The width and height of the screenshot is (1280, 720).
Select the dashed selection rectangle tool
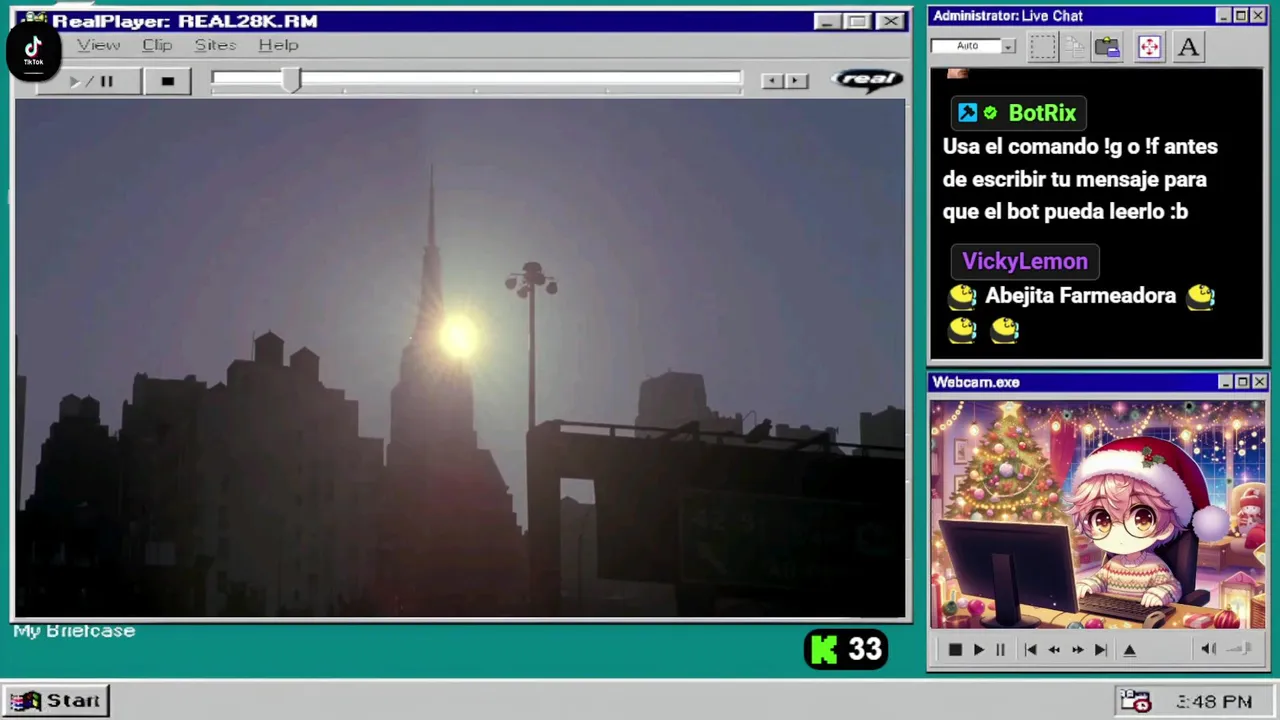tap(1042, 47)
